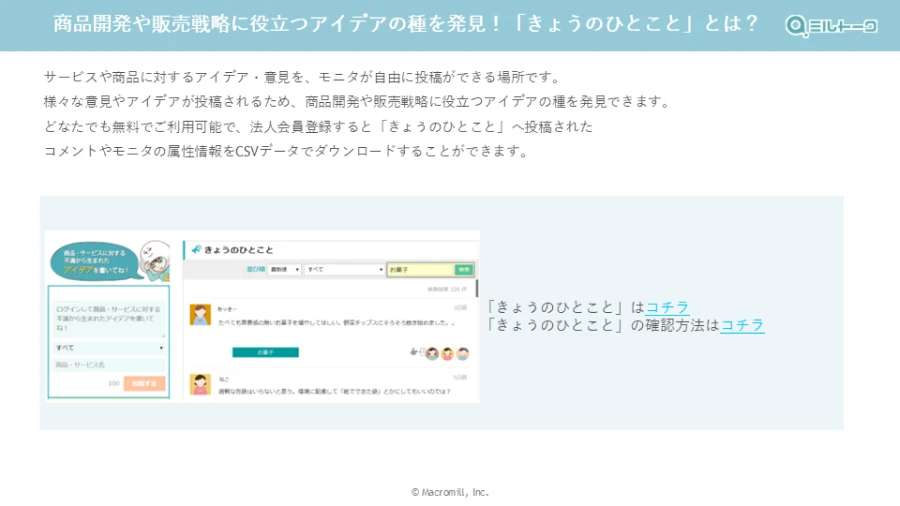
Task: Open the コチラ link for 確認方法
Action: pyautogui.click(x=742, y=325)
